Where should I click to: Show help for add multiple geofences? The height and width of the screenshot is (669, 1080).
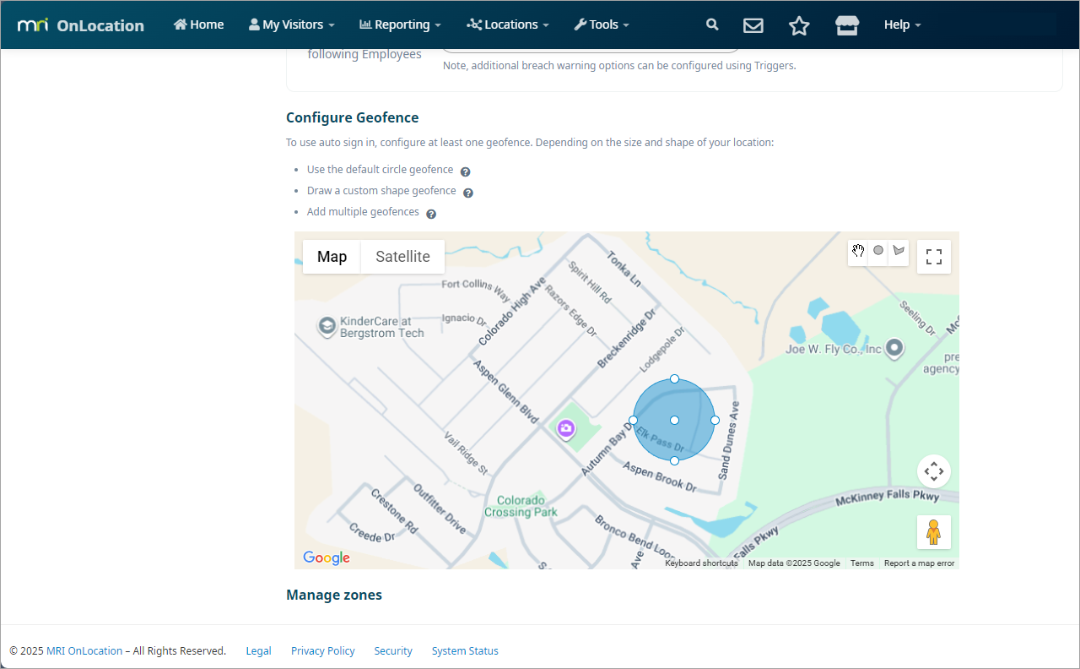pyautogui.click(x=431, y=214)
